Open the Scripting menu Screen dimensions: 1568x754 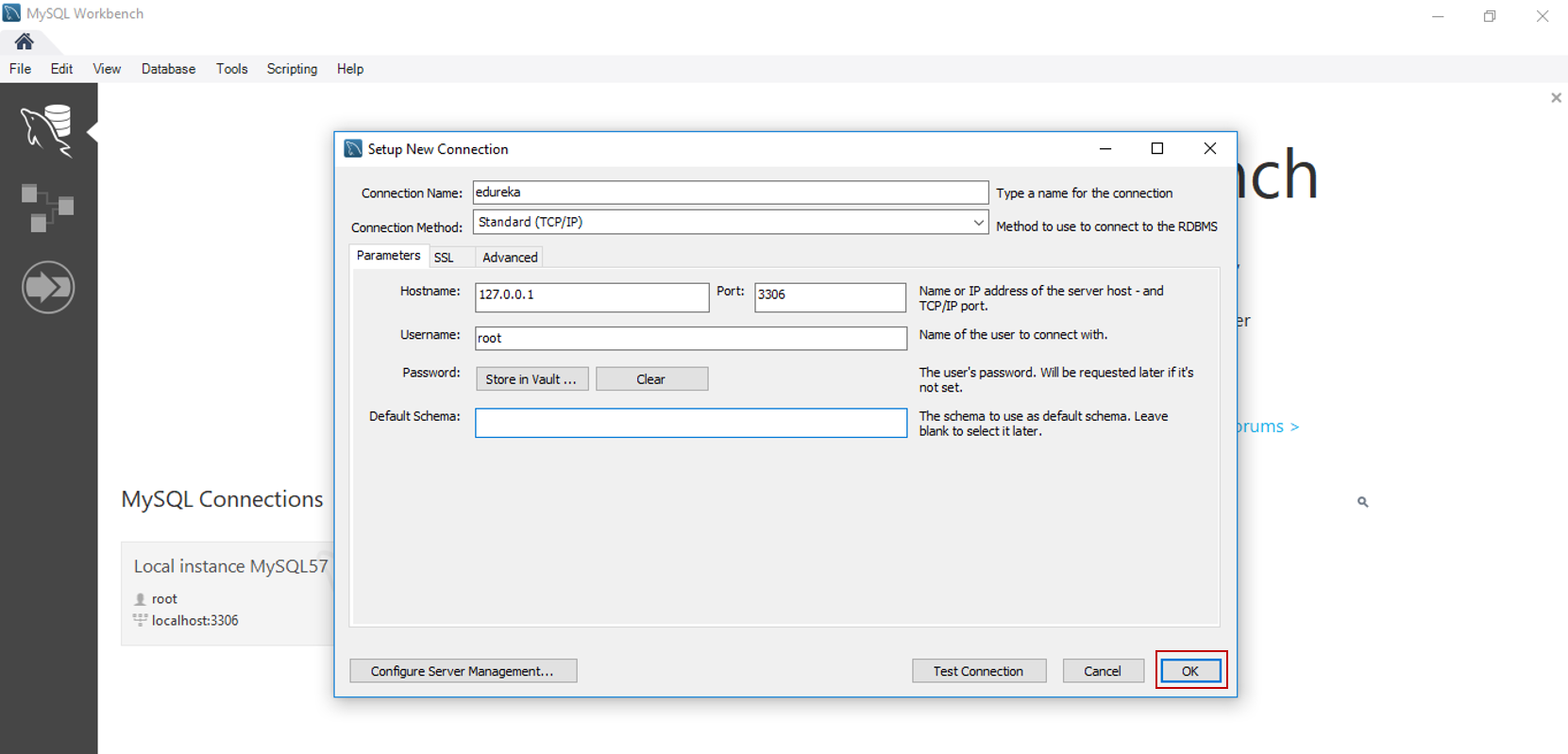coord(292,69)
